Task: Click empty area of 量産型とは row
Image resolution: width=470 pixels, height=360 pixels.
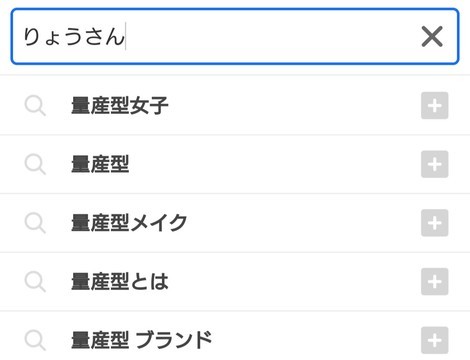Action: [x=293, y=281]
